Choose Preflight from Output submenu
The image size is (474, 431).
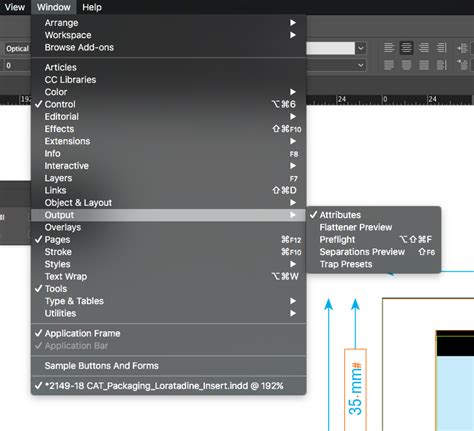[374, 240]
